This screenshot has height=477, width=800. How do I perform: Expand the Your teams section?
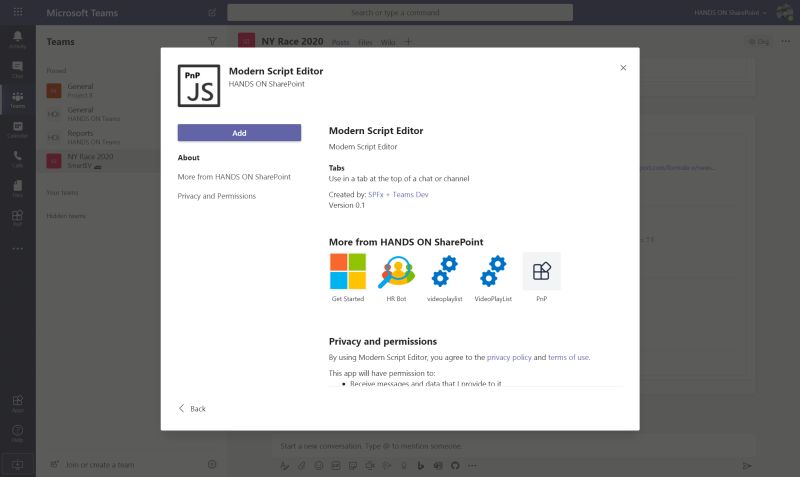(62, 193)
